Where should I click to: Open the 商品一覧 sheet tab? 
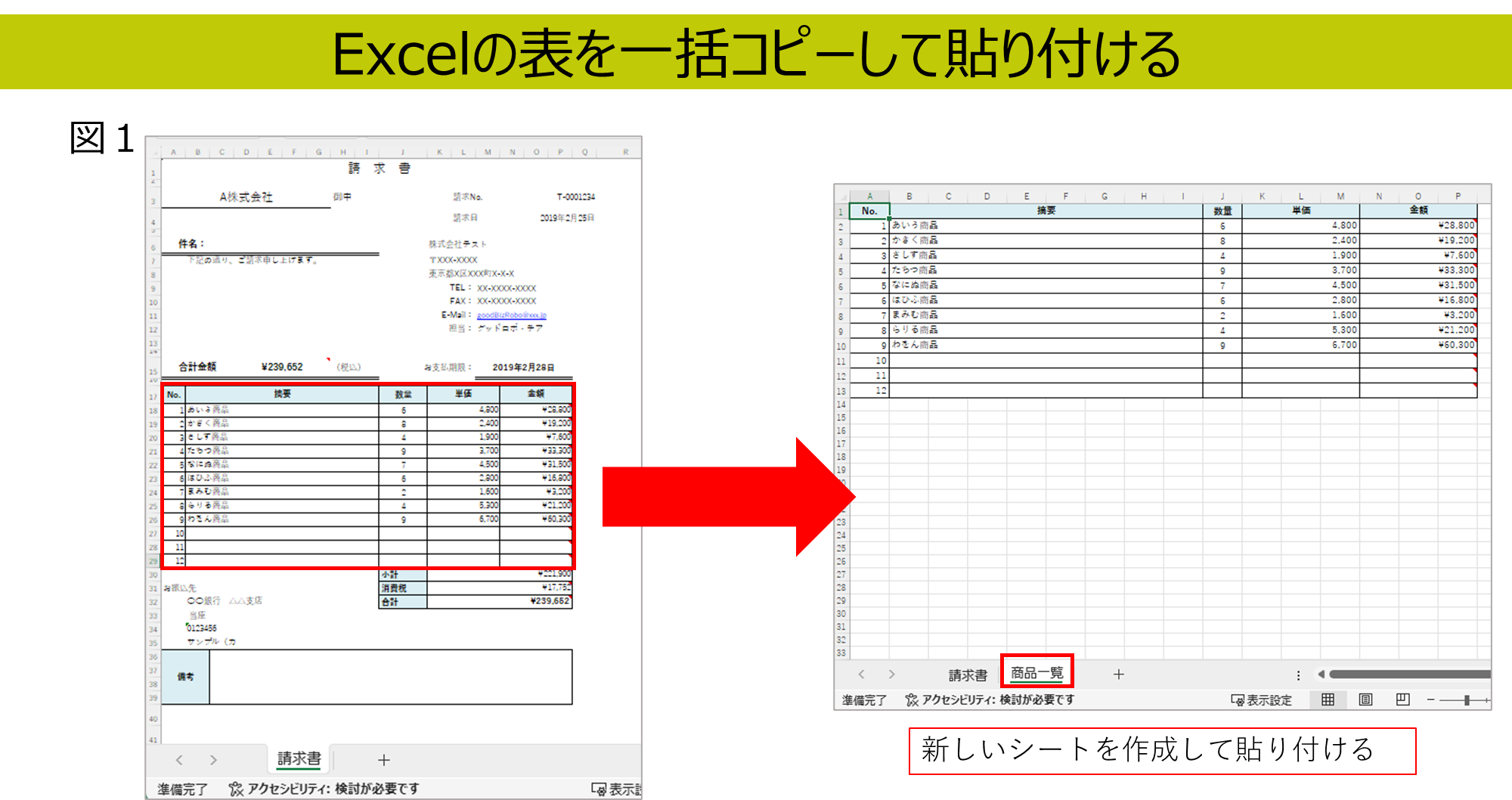pyautogui.click(x=1036, y=673)
